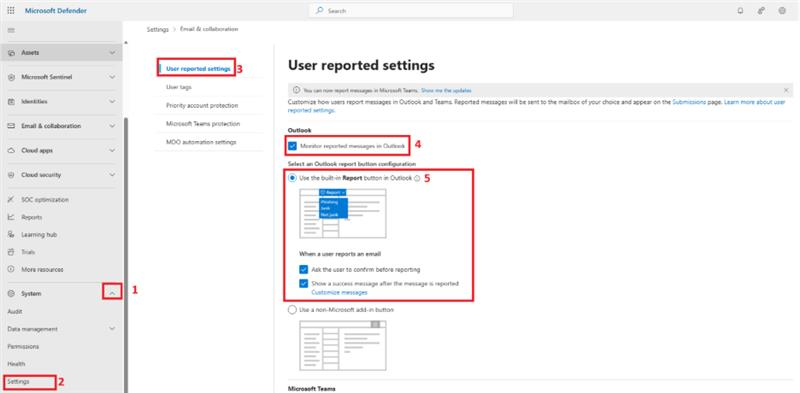Open Audit under System

(x=15, y=312)
